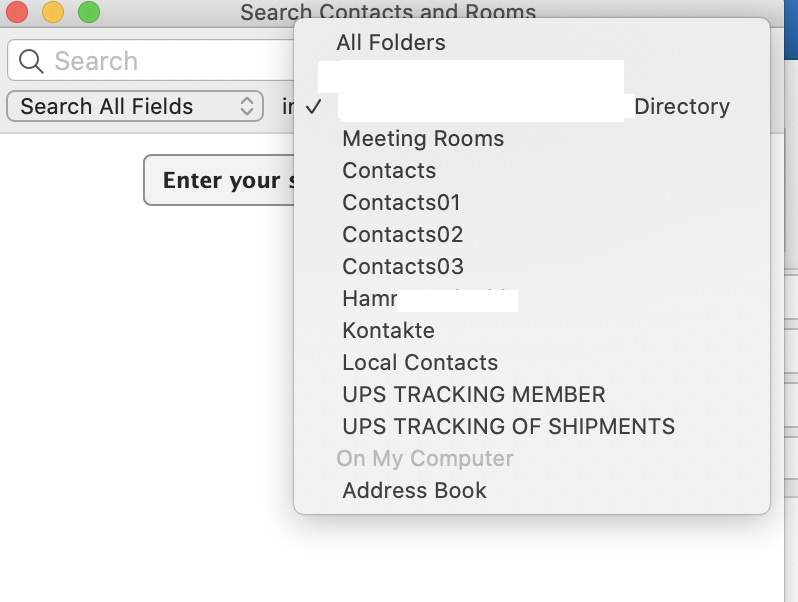Click the Search text field
Viewport: 798px width, 602px height.
click(x=151, y=61)
